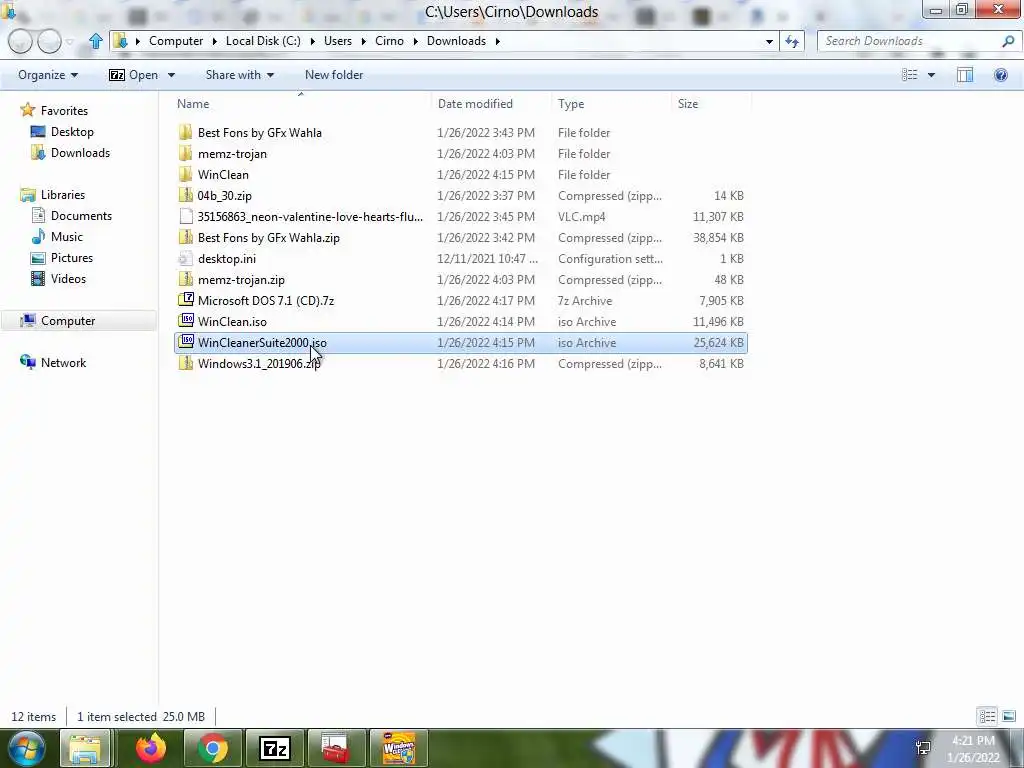Select the neon-valentine mp4 file icon

point(185,216)
